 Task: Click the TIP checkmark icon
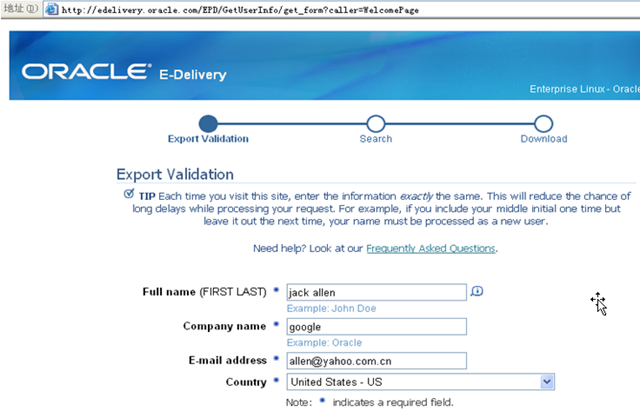tap(127, 194)
